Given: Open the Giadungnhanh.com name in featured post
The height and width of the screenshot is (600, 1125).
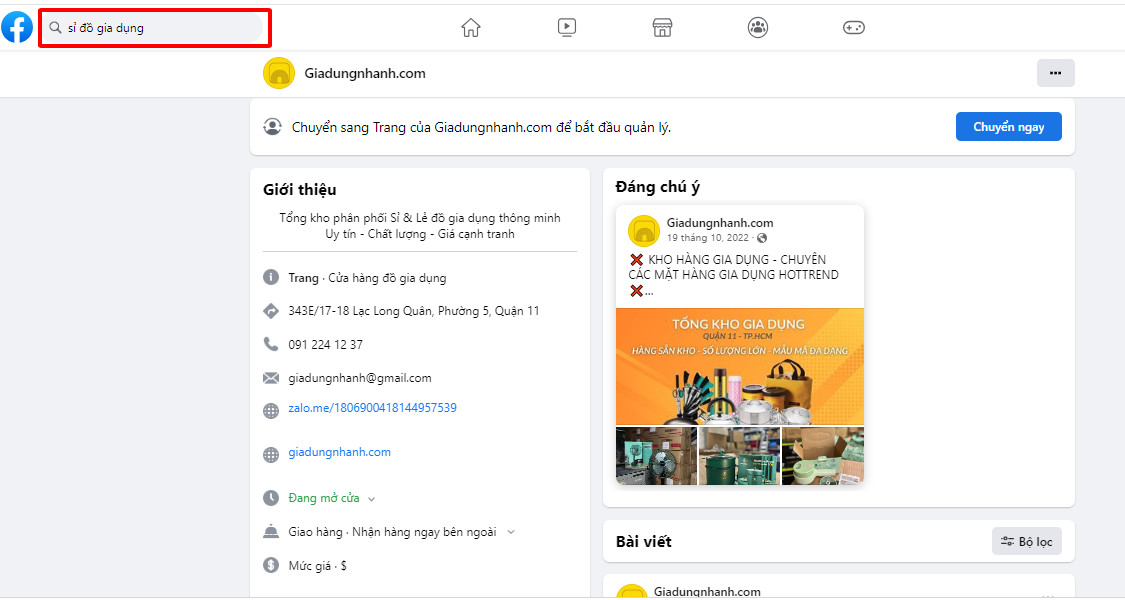Looking at the screenshot, I should [720, 223].
